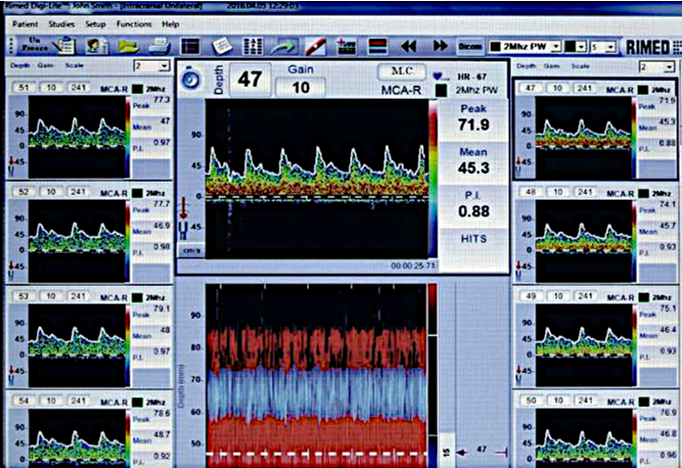Click the green arrow export icon
The height and width of the screenshot is (468, 682).
pos(283,45)
